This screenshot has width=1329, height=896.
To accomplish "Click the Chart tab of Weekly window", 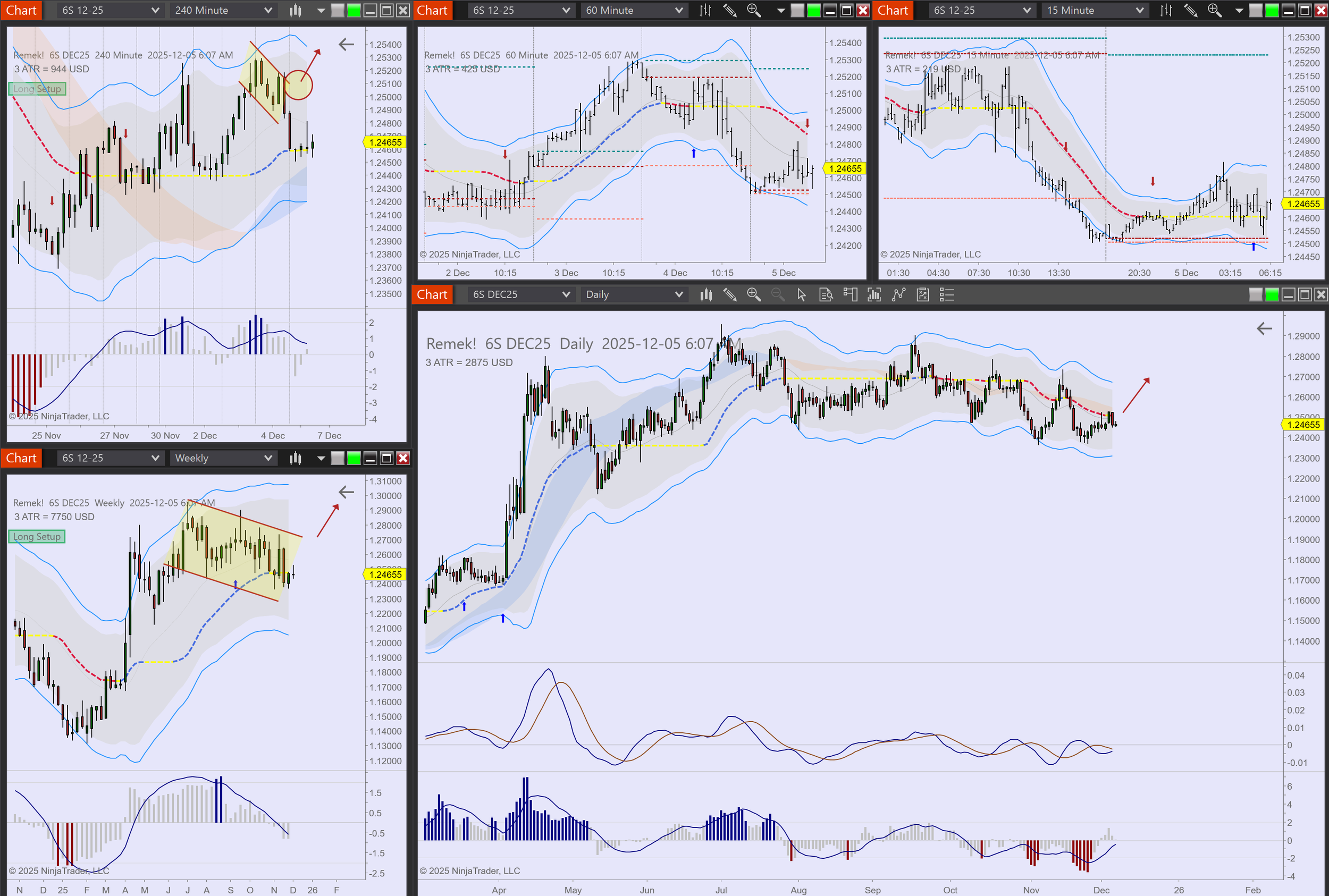I will (x=21, y=458).
